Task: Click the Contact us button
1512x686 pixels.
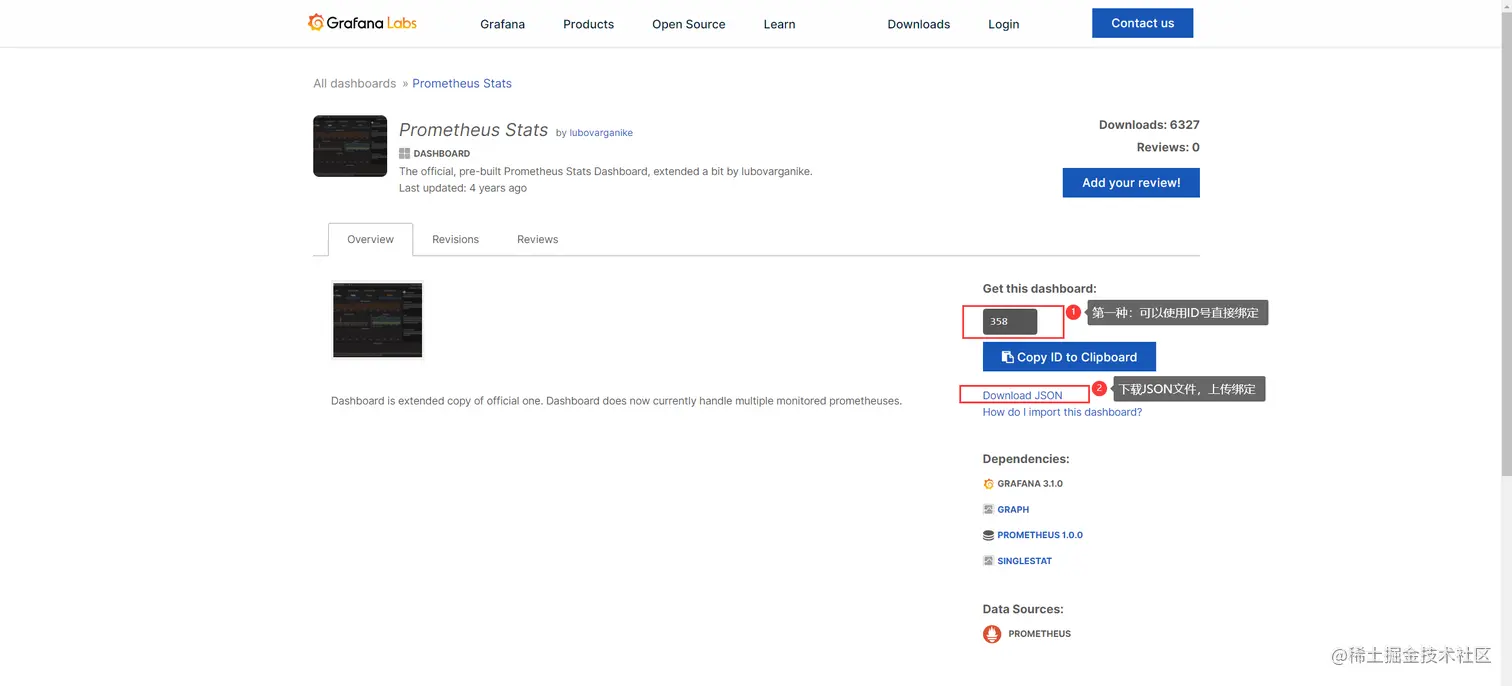Action: click(x=1142, y=23)
